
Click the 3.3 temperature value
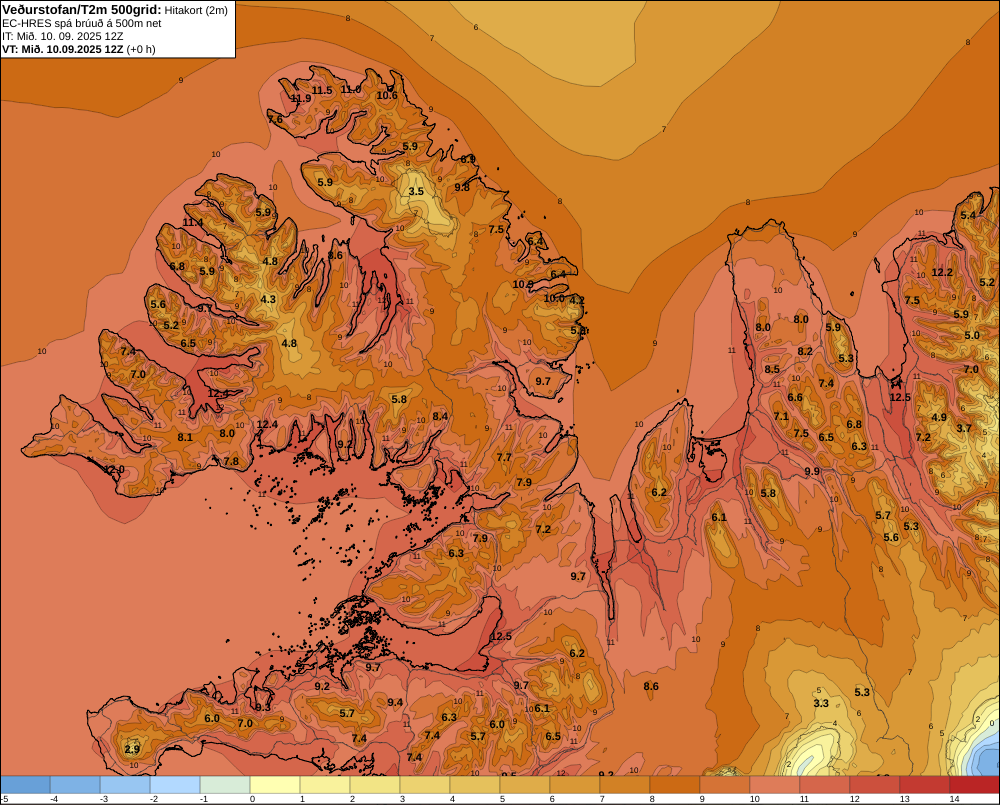821,704
